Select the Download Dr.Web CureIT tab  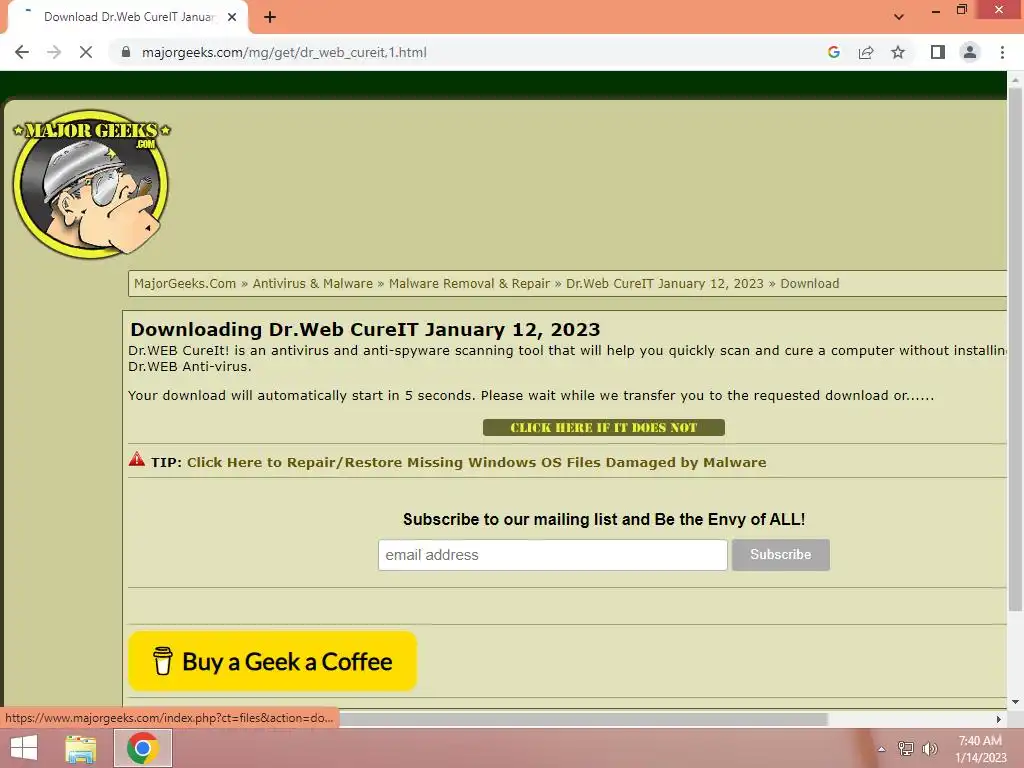tap(128, 17)
